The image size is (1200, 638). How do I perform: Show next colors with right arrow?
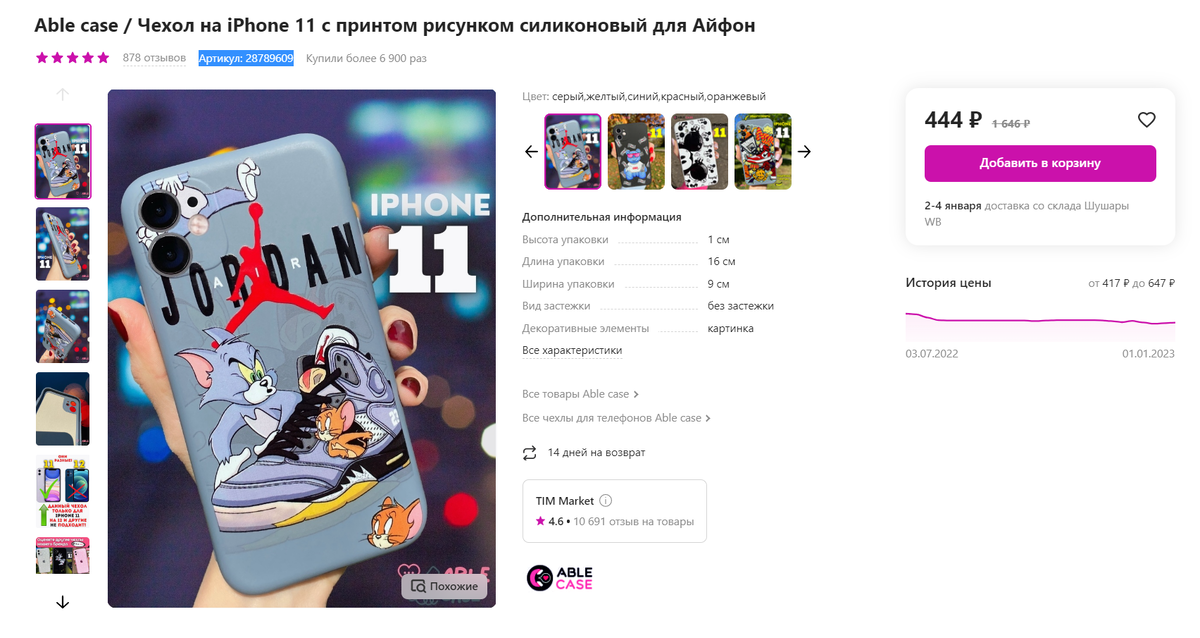point(804,152)
